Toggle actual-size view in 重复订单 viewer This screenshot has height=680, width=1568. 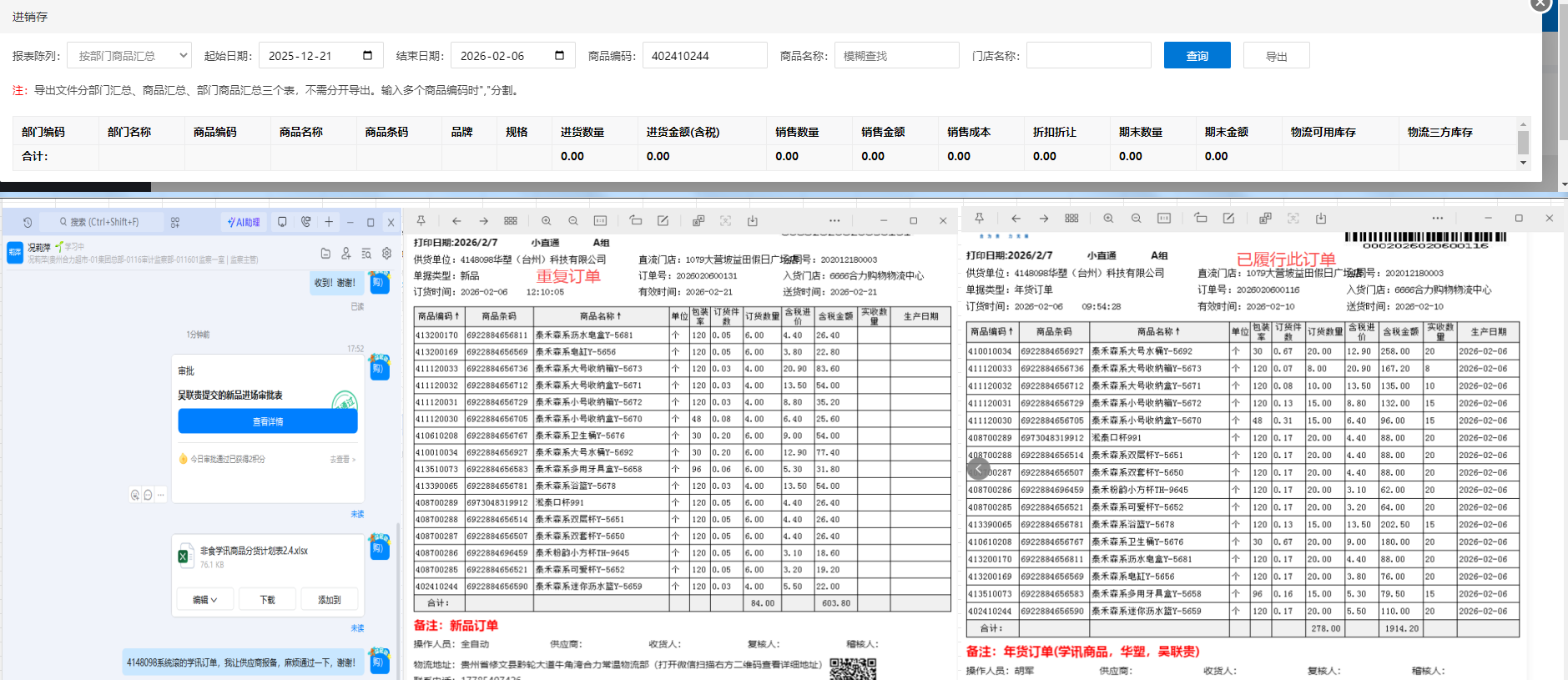[600, 221]
